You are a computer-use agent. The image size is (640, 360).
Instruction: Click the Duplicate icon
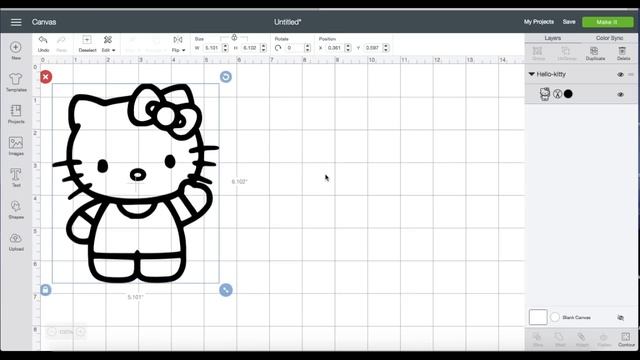point(594,51)
